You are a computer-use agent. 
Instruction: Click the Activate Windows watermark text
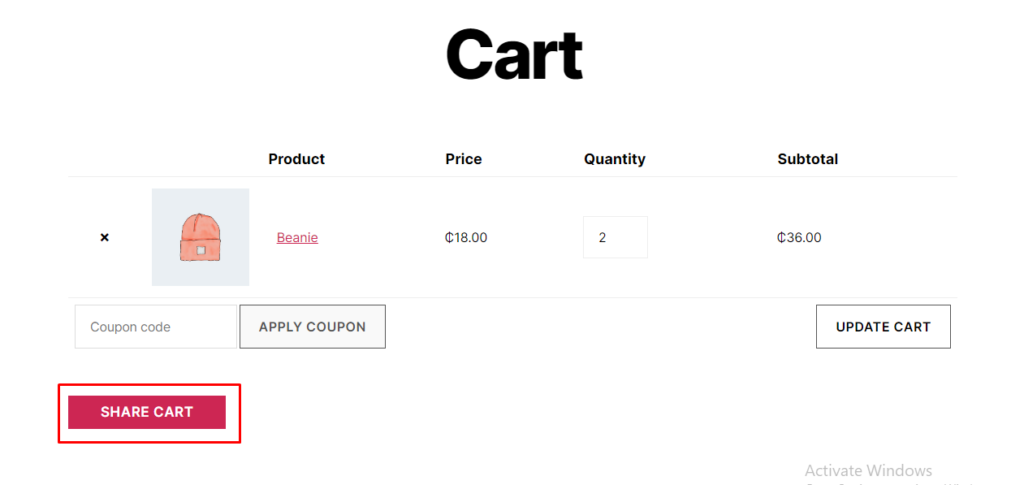[869, 471]
